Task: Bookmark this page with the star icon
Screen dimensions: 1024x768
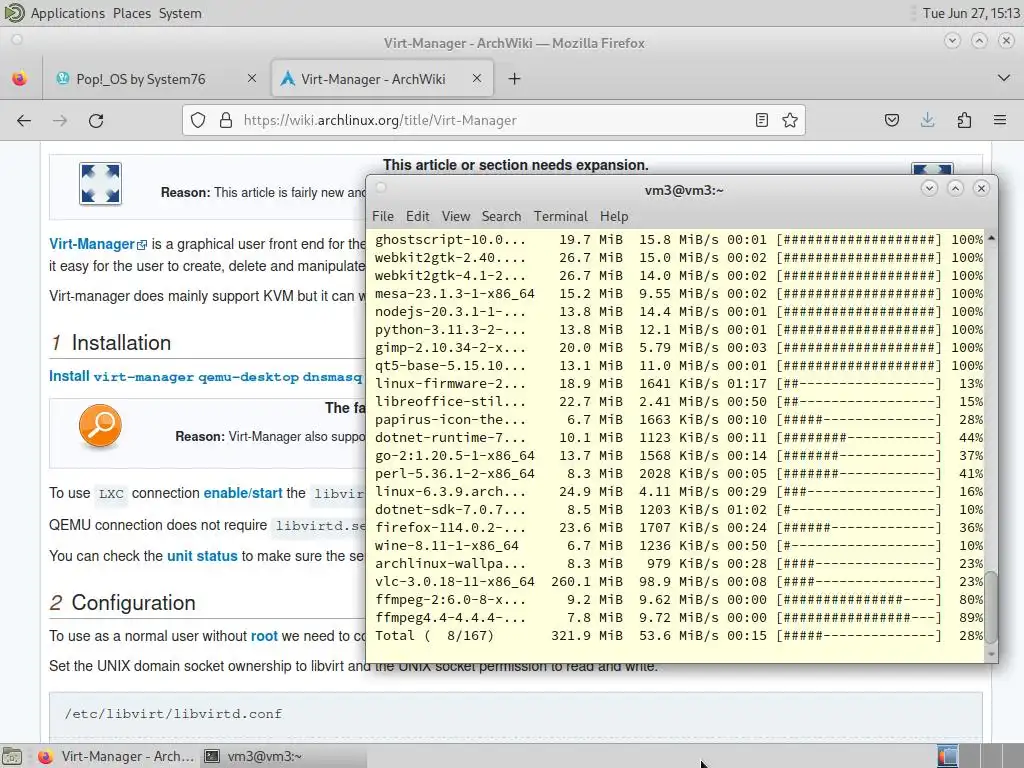Action: tap(790, 120)
